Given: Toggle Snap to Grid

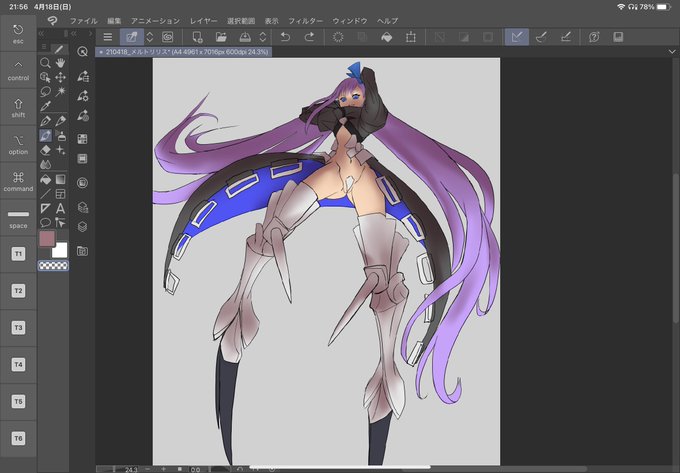Looking at the screenshot, I should point(566,37).
